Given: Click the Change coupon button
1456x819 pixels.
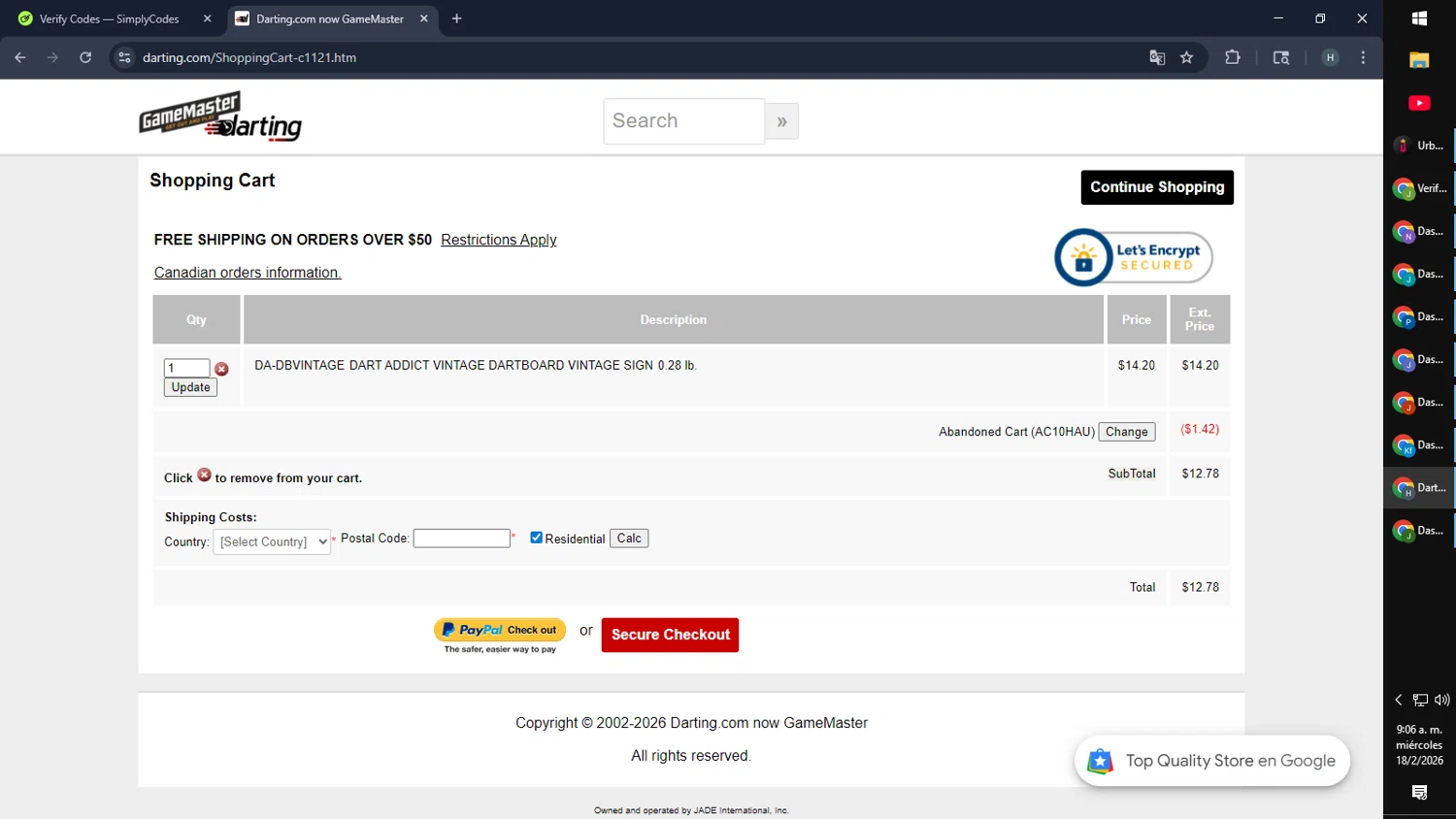Looking at the screenshot, I should click(x=1126, y=432).
